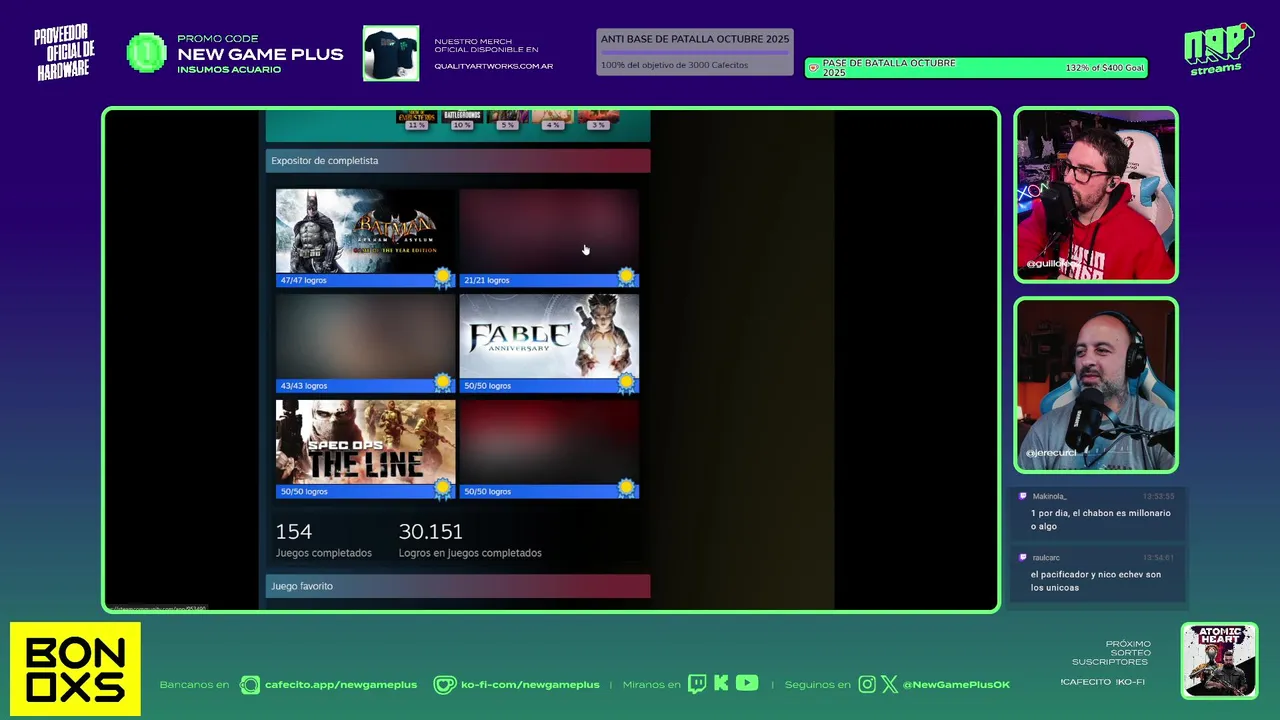Click the ribbon badge on Spec Ops The Line card
1280x720 pixels.
[443, 488]
